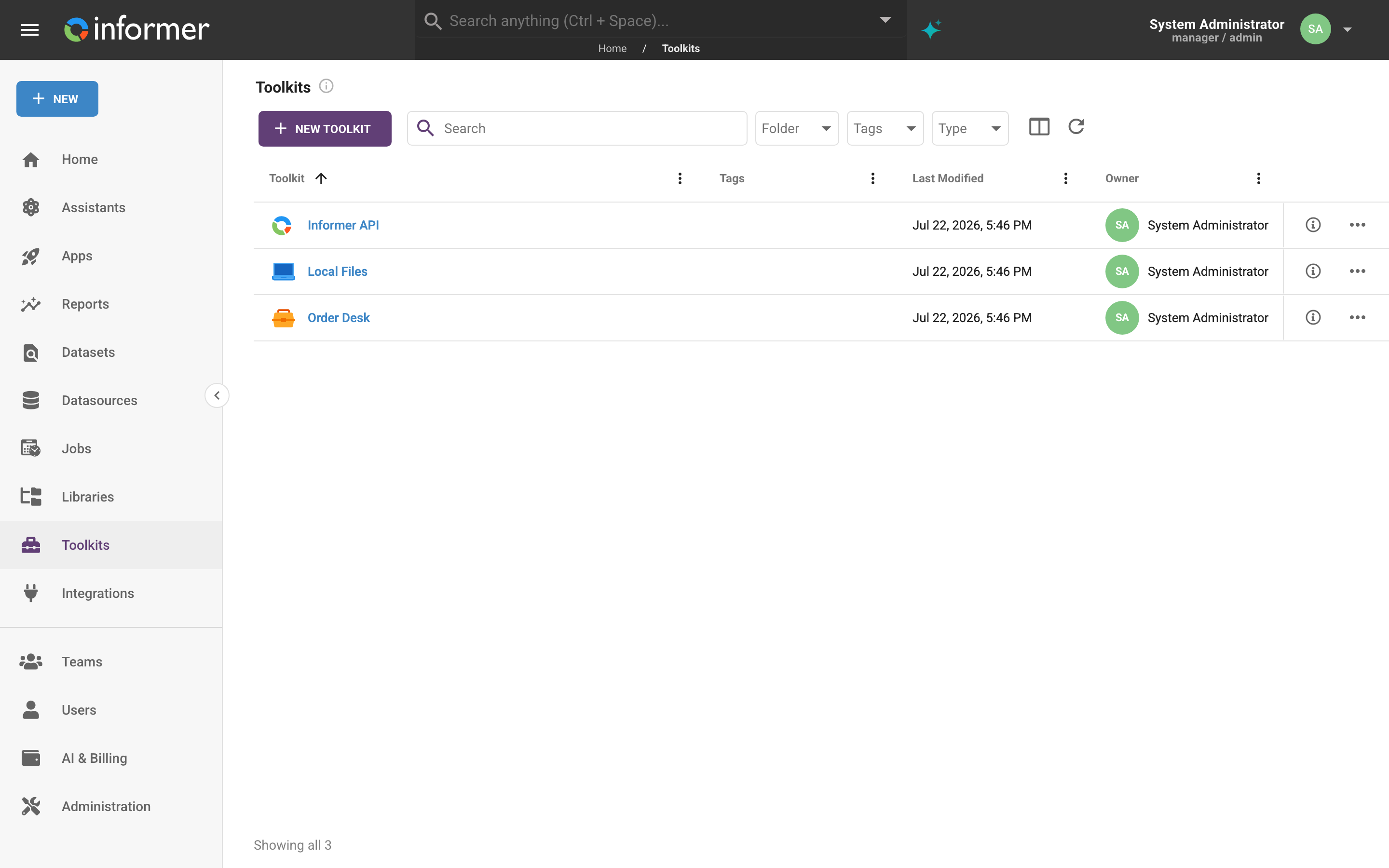The height and width of the screenshot is (868, 1389).
Task: Show info for Informer API row
Action: click(1313, 225)
